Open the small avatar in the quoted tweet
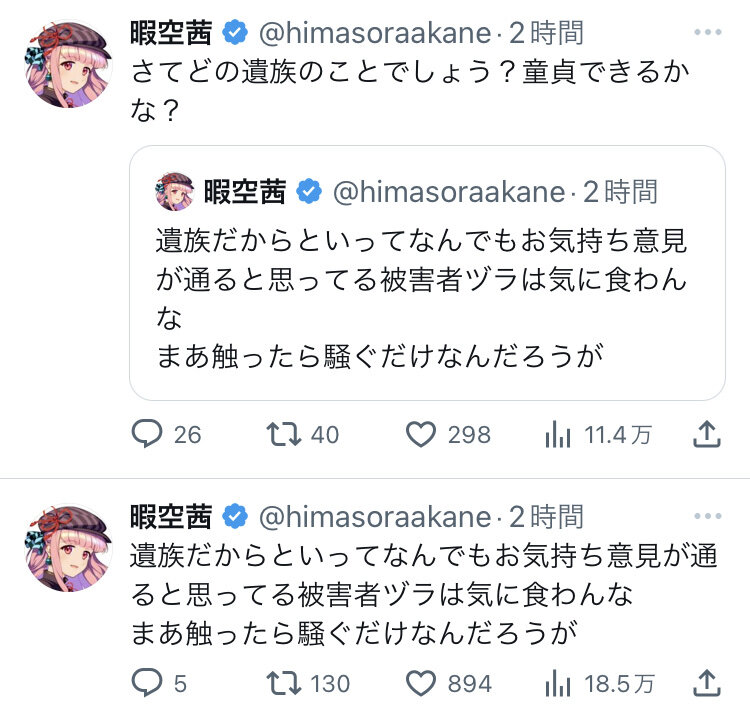The width and height of the screenshot is (750, 725). (x=175, y=191)
